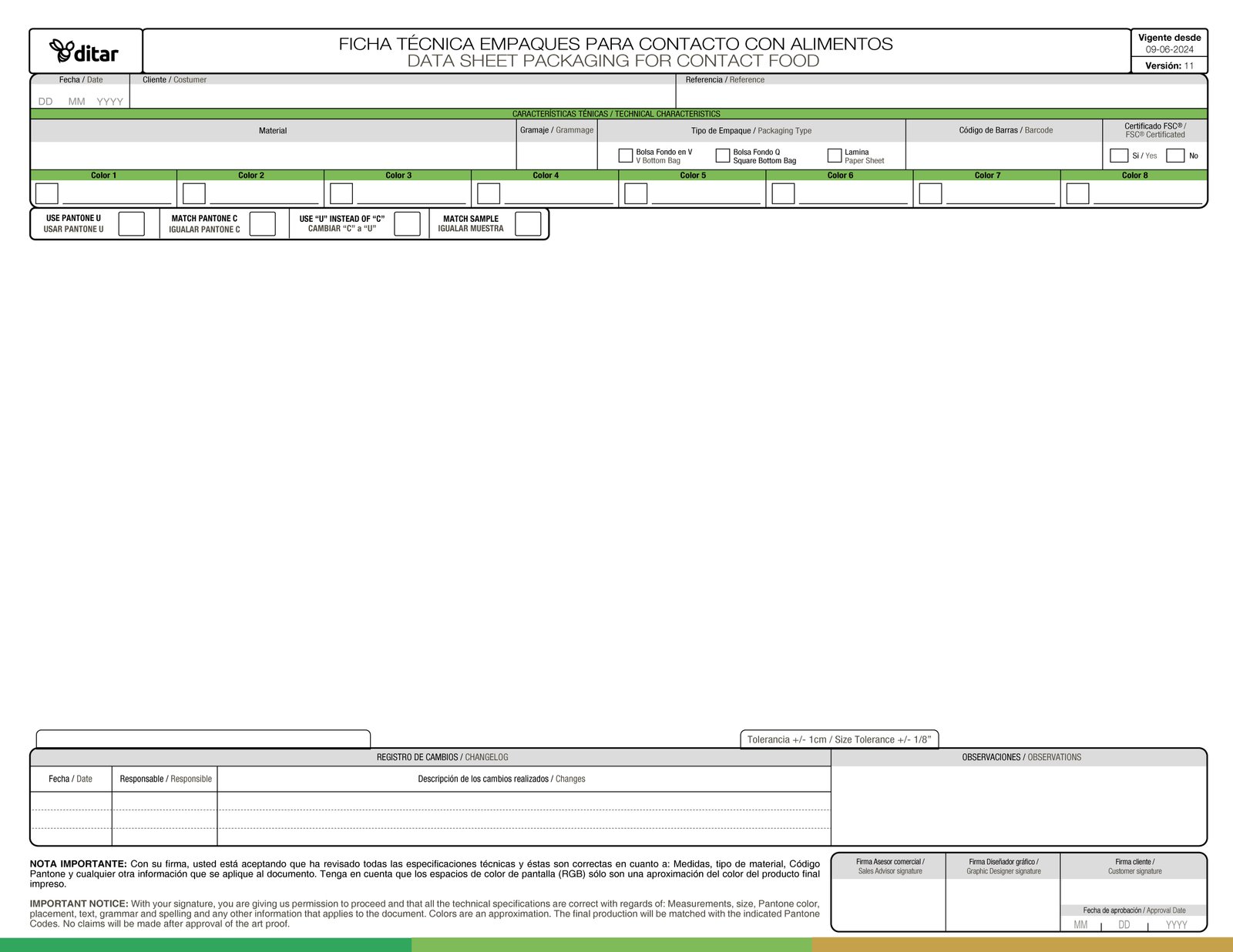Viewport: 1233px width, 952px height.
Task: Mark FSC Certificated Si / Yes checkbox
Action: click(1119, 156)
